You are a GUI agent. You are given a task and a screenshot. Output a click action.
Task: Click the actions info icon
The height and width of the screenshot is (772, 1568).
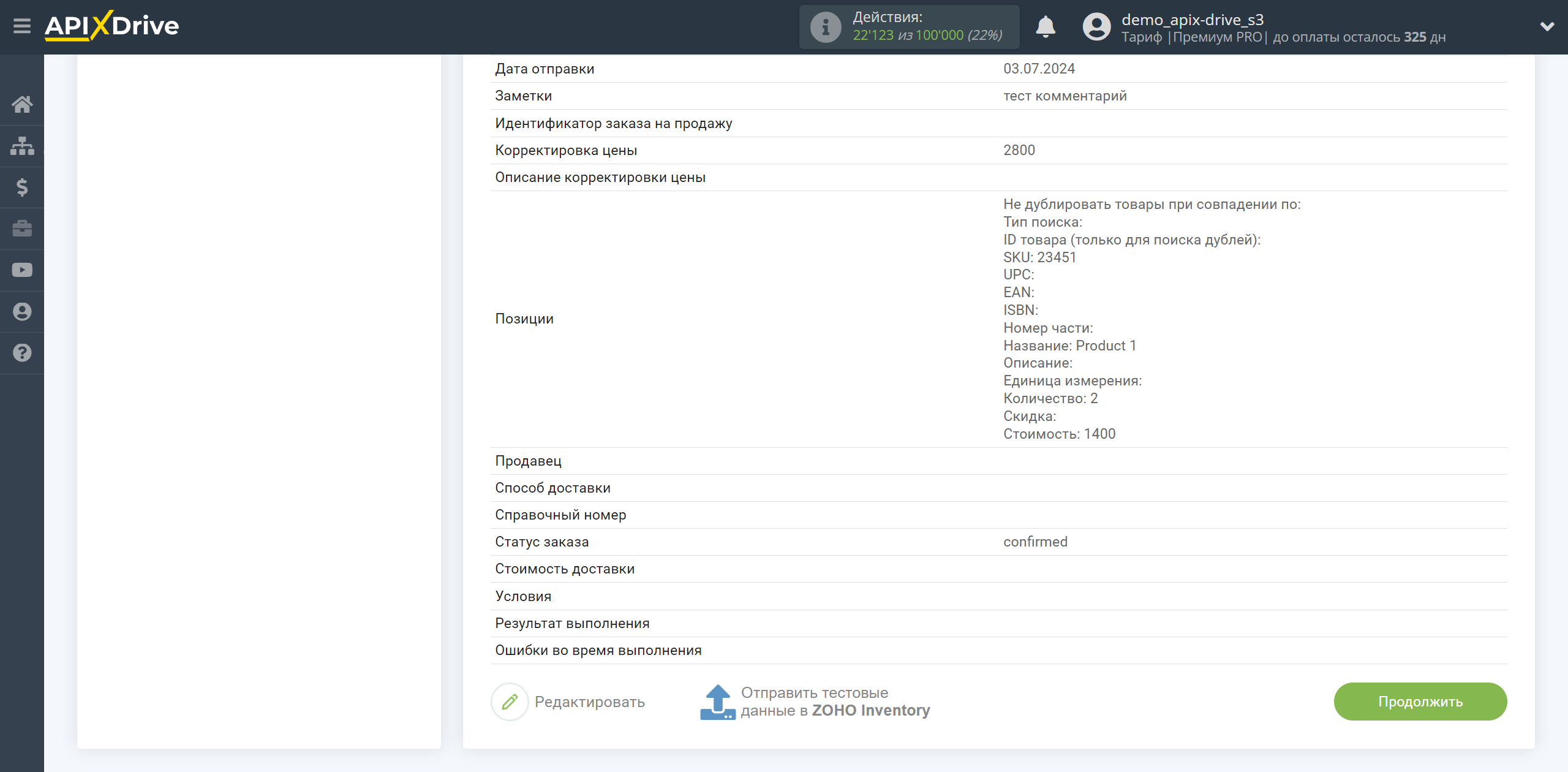(826, 27)
